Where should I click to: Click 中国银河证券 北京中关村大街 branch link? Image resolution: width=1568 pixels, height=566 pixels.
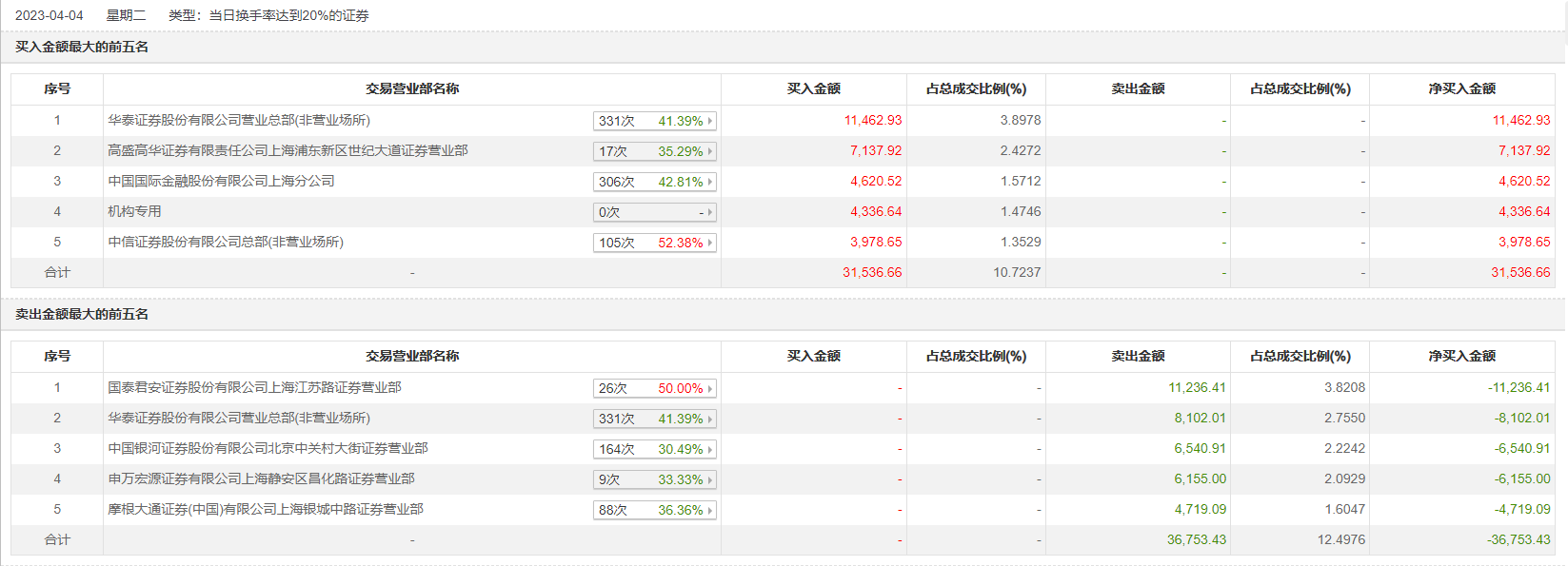click(268, 449)
